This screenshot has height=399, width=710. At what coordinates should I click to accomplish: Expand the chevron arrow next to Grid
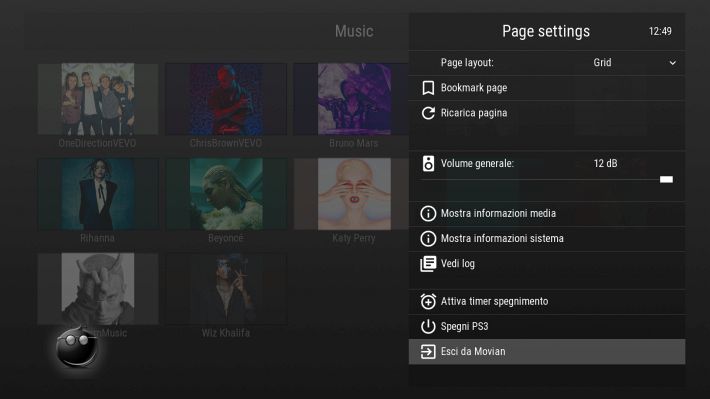(x=672, y=63)
